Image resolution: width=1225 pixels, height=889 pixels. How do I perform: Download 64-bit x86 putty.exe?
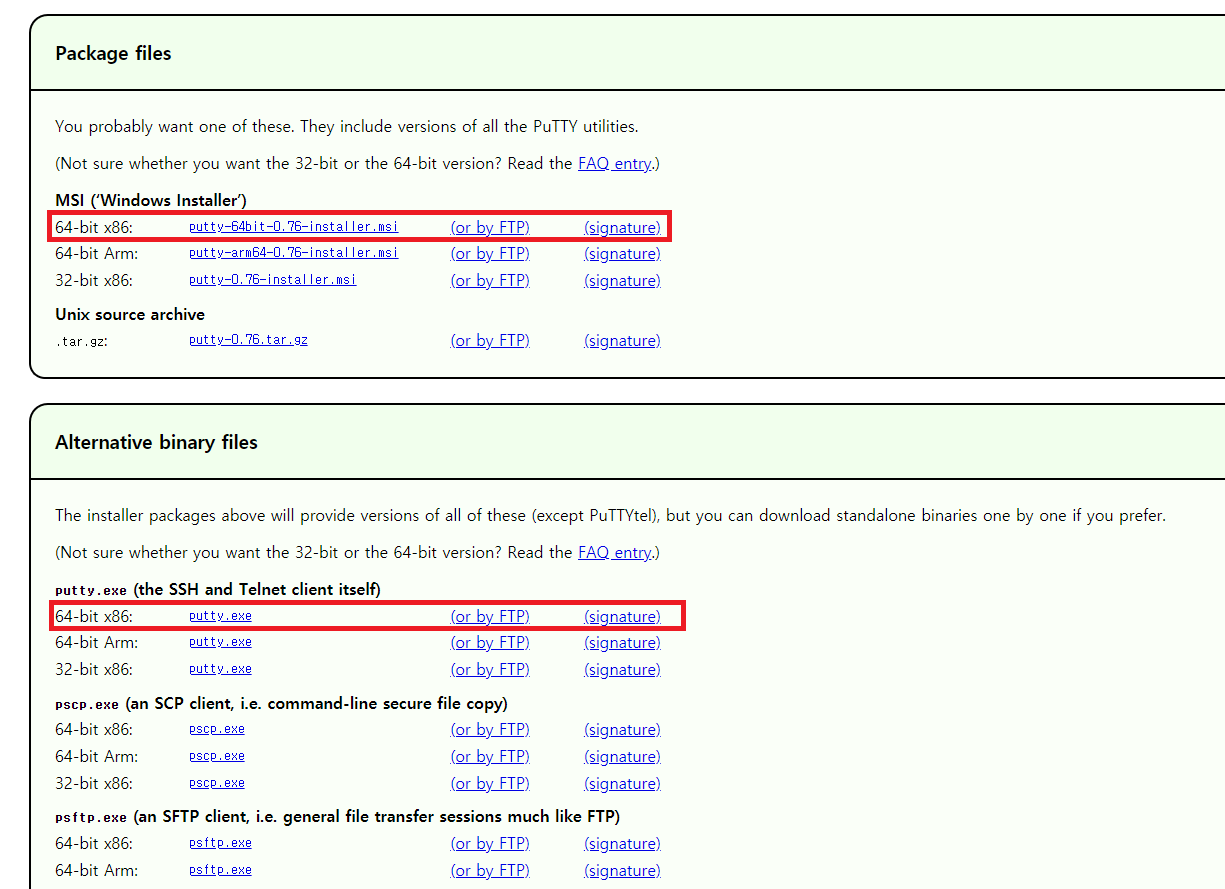pyautogui.click(x=220, y=615)
